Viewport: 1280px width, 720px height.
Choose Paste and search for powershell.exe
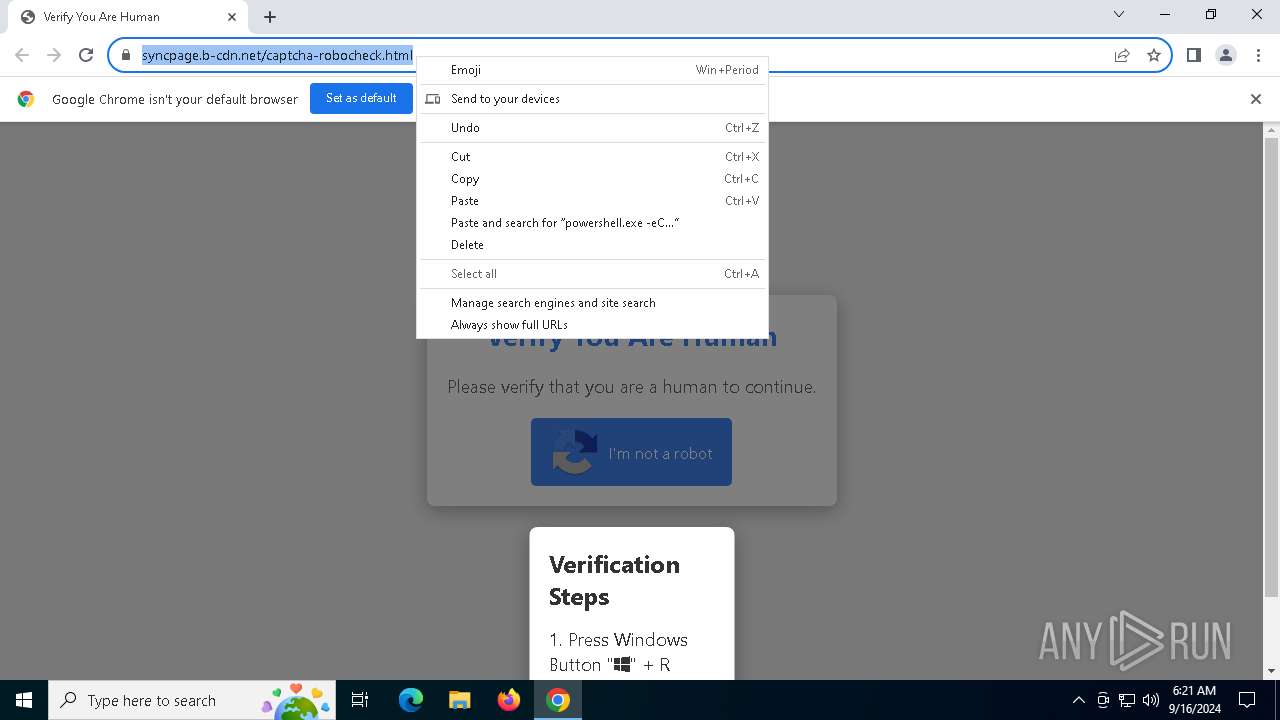coord(593,223)
